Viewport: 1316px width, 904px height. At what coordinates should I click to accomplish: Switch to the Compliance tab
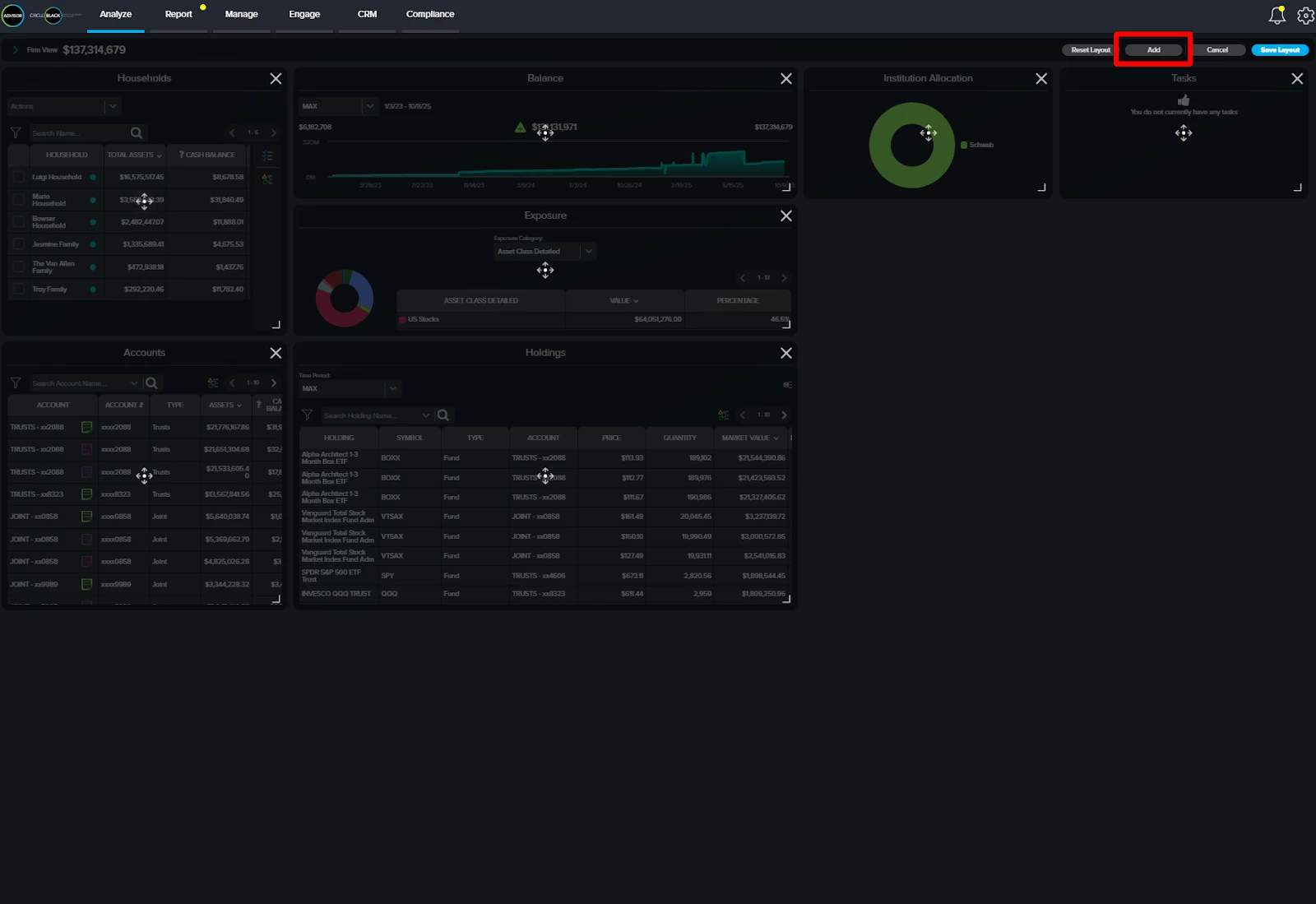pyautogui.click(x=430, y=15)
